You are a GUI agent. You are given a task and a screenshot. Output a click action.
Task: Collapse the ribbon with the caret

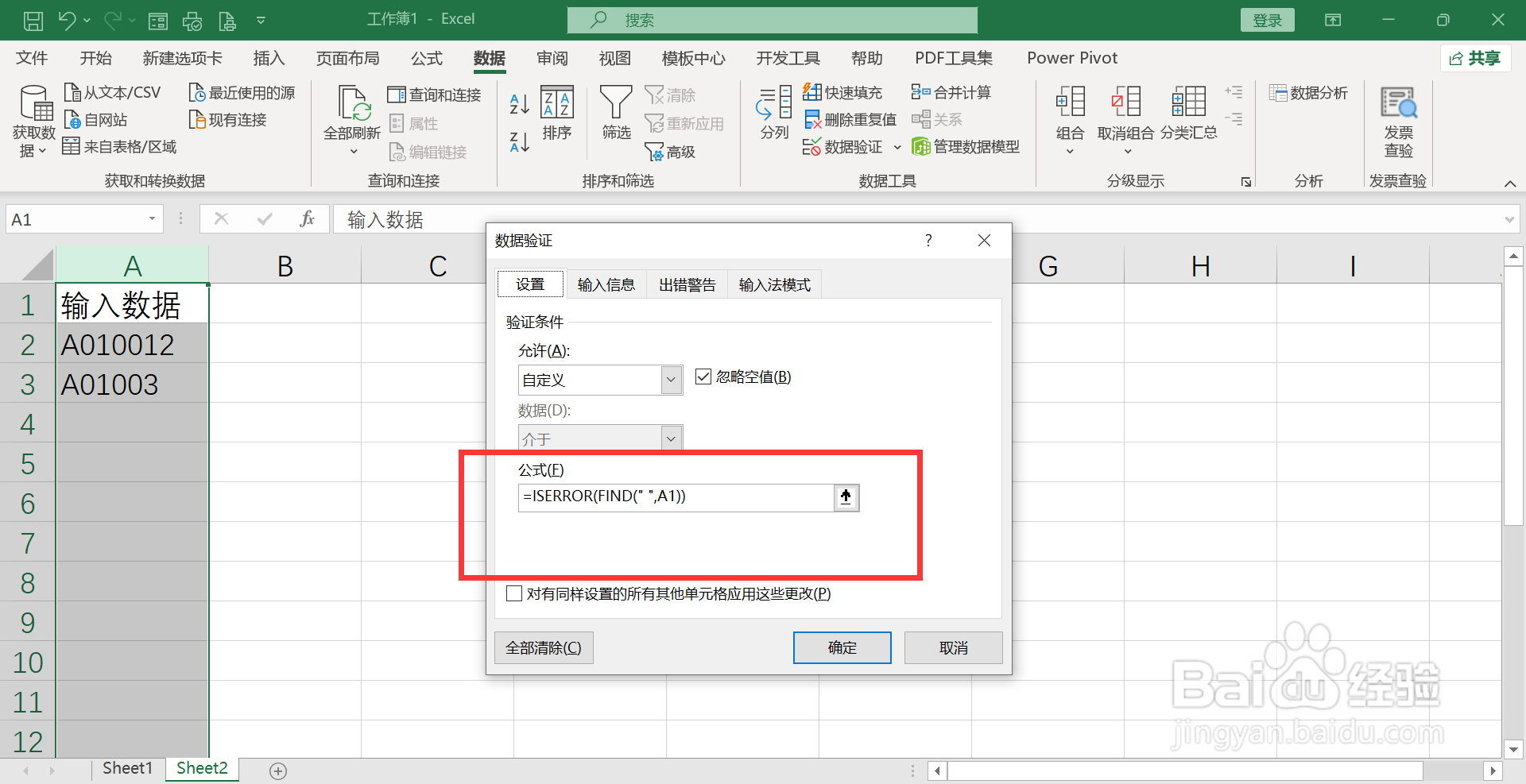tap(1510, 183)
